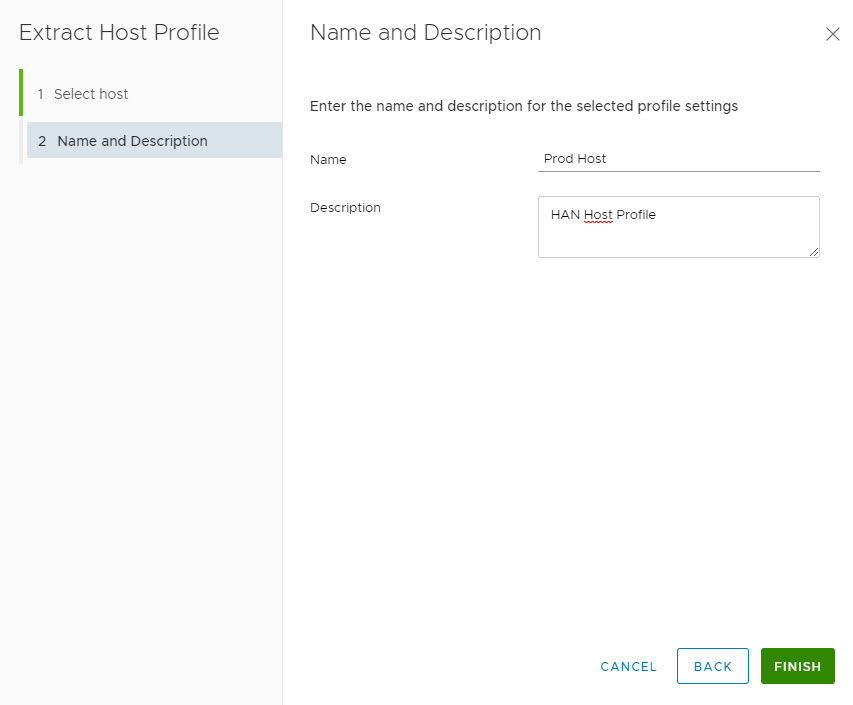
Task: Click step number 2 in sidebar
Action: click(42, 141)
